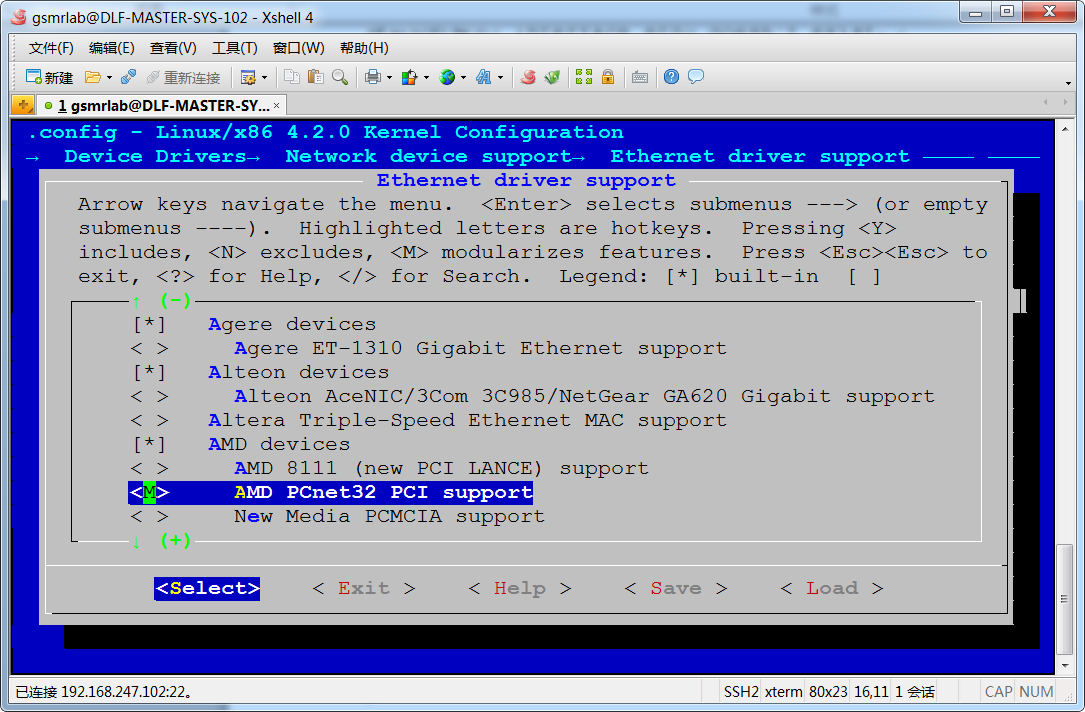Click the keyboard icon in toolbar
1085x712 pixels.
pos(640,77)
